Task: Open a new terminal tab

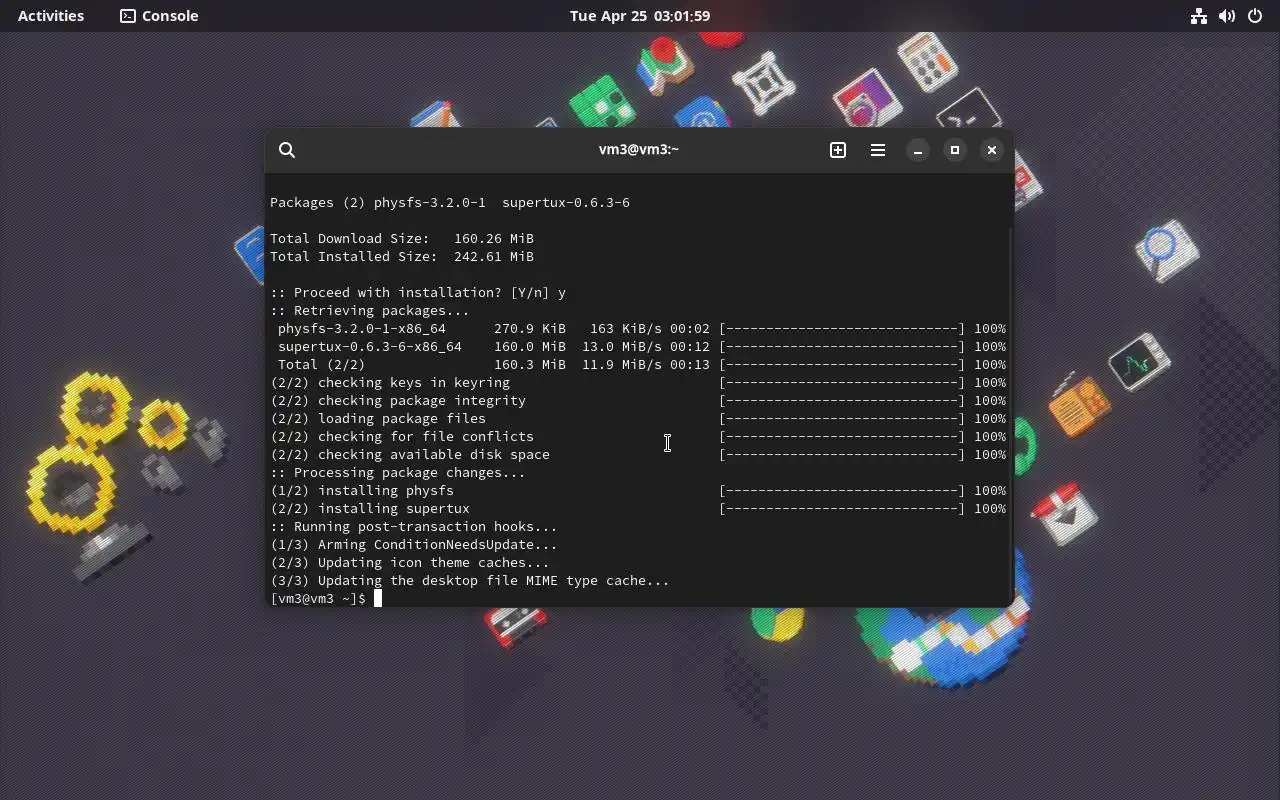Action: pos(838,150)
